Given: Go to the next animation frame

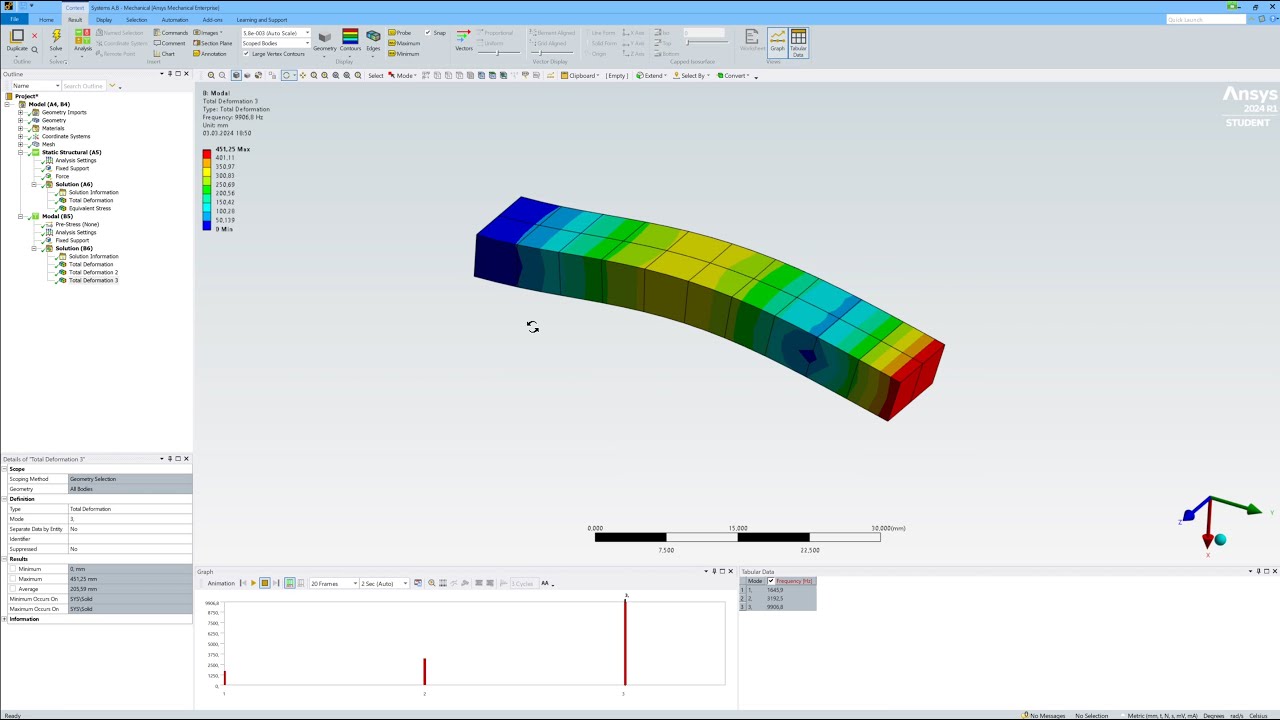Looking at the screenshot, I should (x=277, y=583).
